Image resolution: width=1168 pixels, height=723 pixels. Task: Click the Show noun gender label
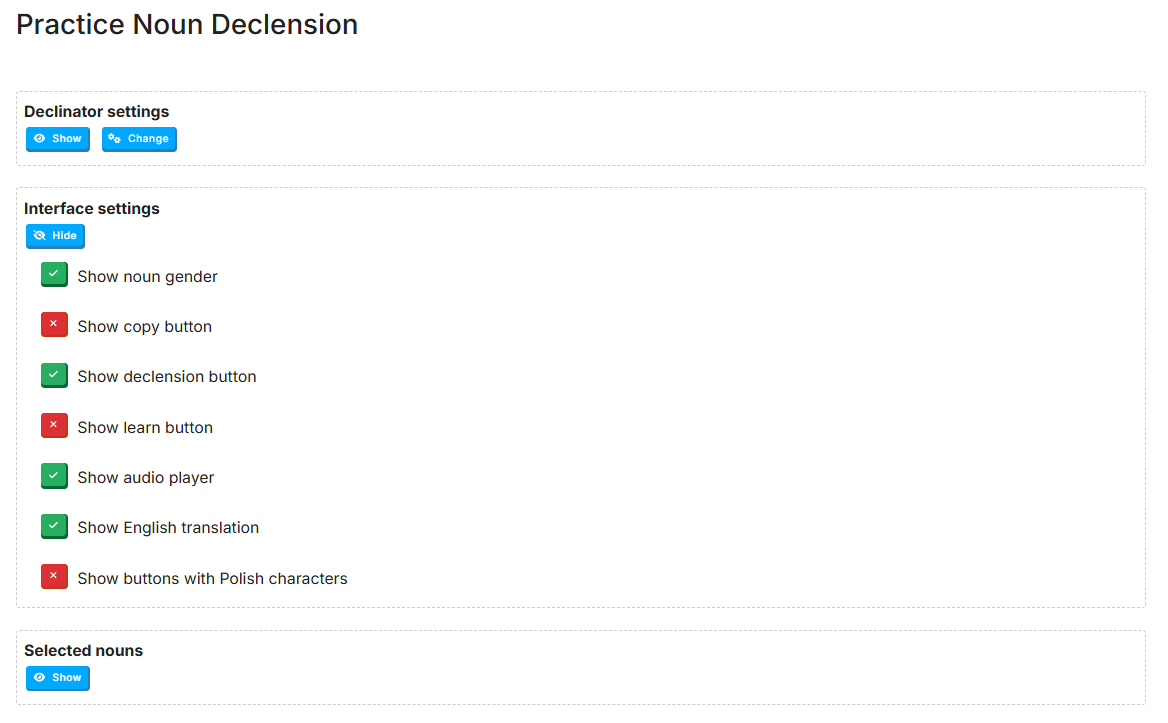point(147,277)
